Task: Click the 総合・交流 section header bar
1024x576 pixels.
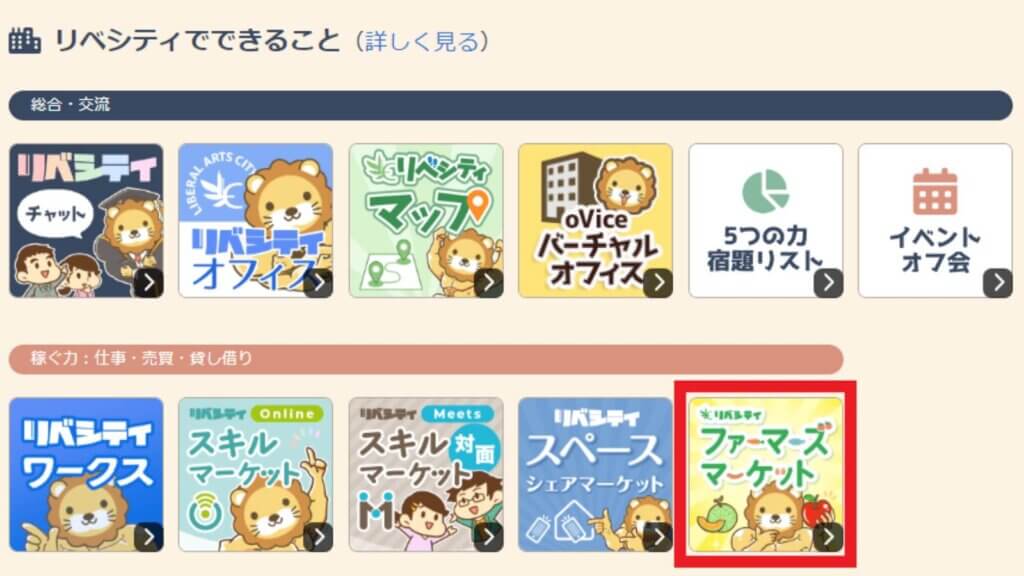Action: (x=511, y=105)
